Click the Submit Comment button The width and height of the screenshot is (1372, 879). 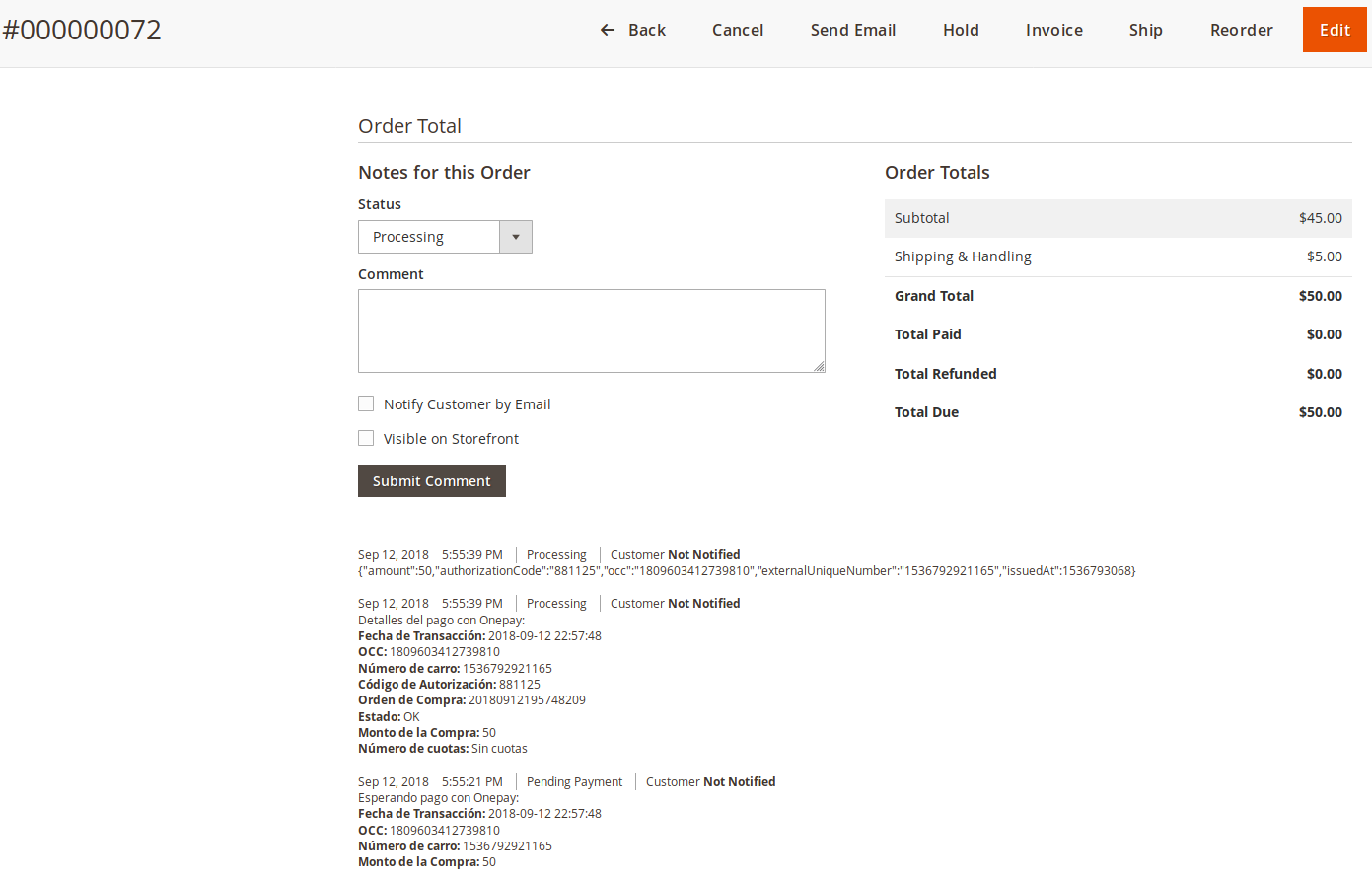[431, 481]
